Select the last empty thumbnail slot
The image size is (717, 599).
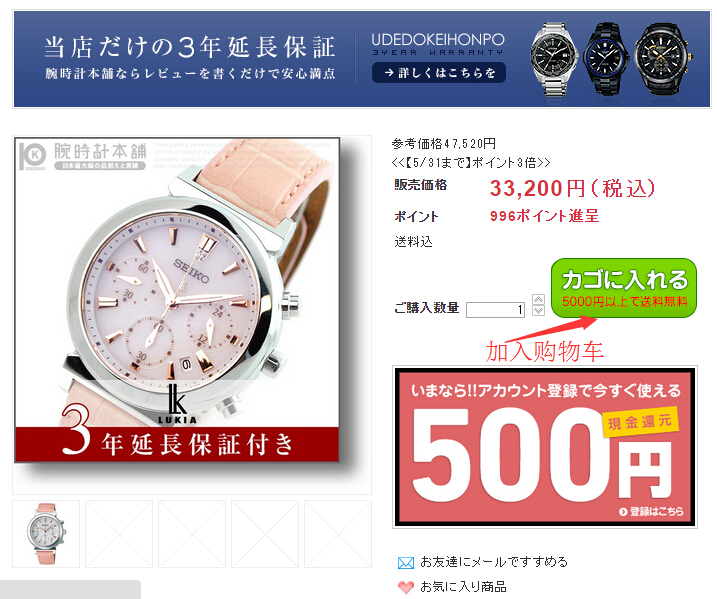coord(338,534)
